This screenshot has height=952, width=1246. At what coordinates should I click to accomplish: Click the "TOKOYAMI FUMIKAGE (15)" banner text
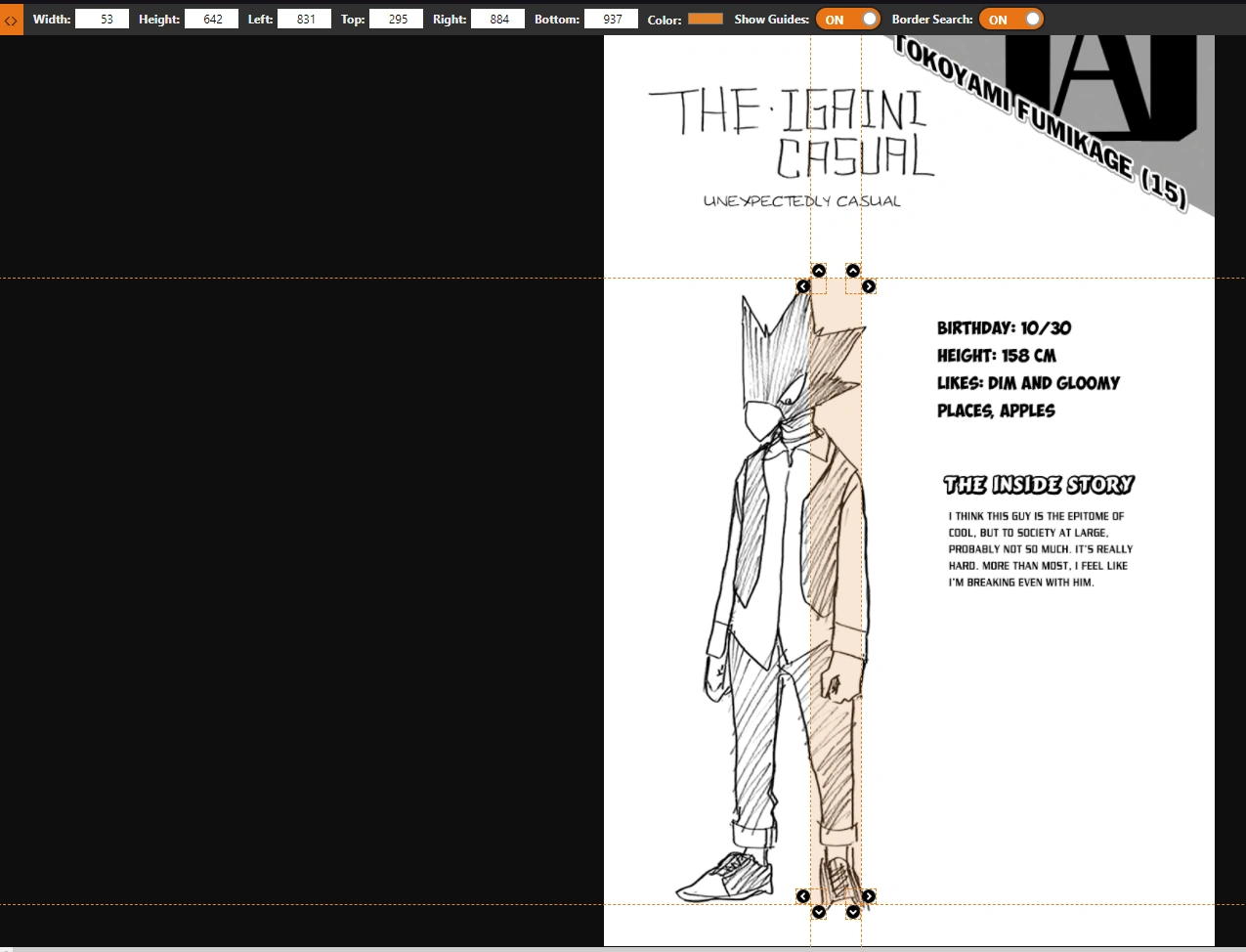[x=1041, y=122]
